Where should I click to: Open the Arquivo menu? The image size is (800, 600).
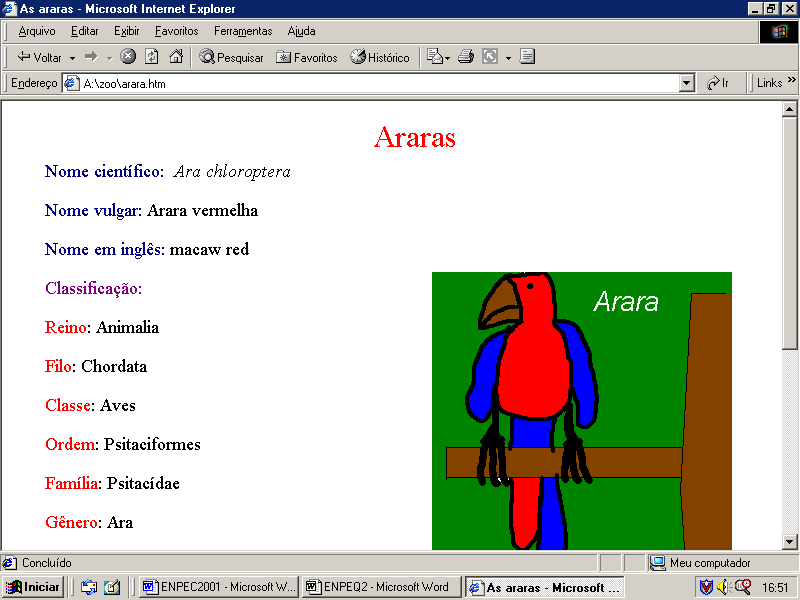(x=37, y=31)
